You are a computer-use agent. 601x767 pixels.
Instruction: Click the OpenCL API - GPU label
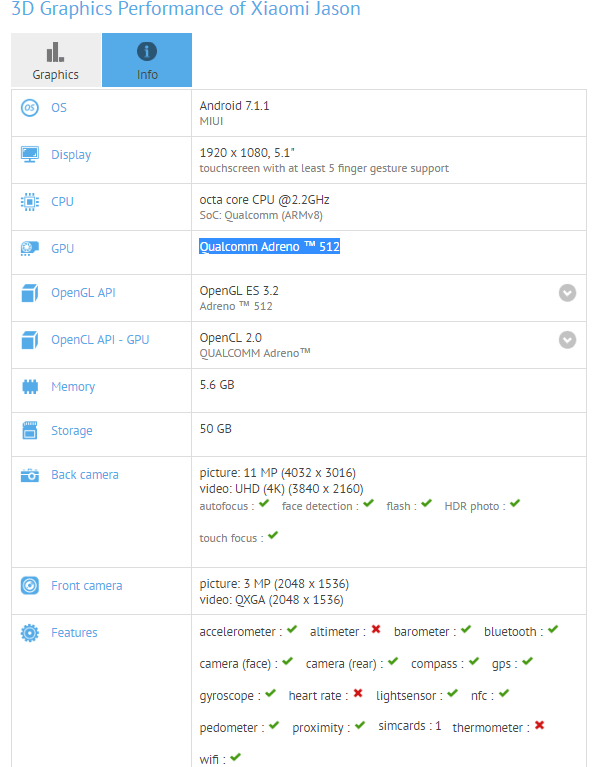click(100, 339)
